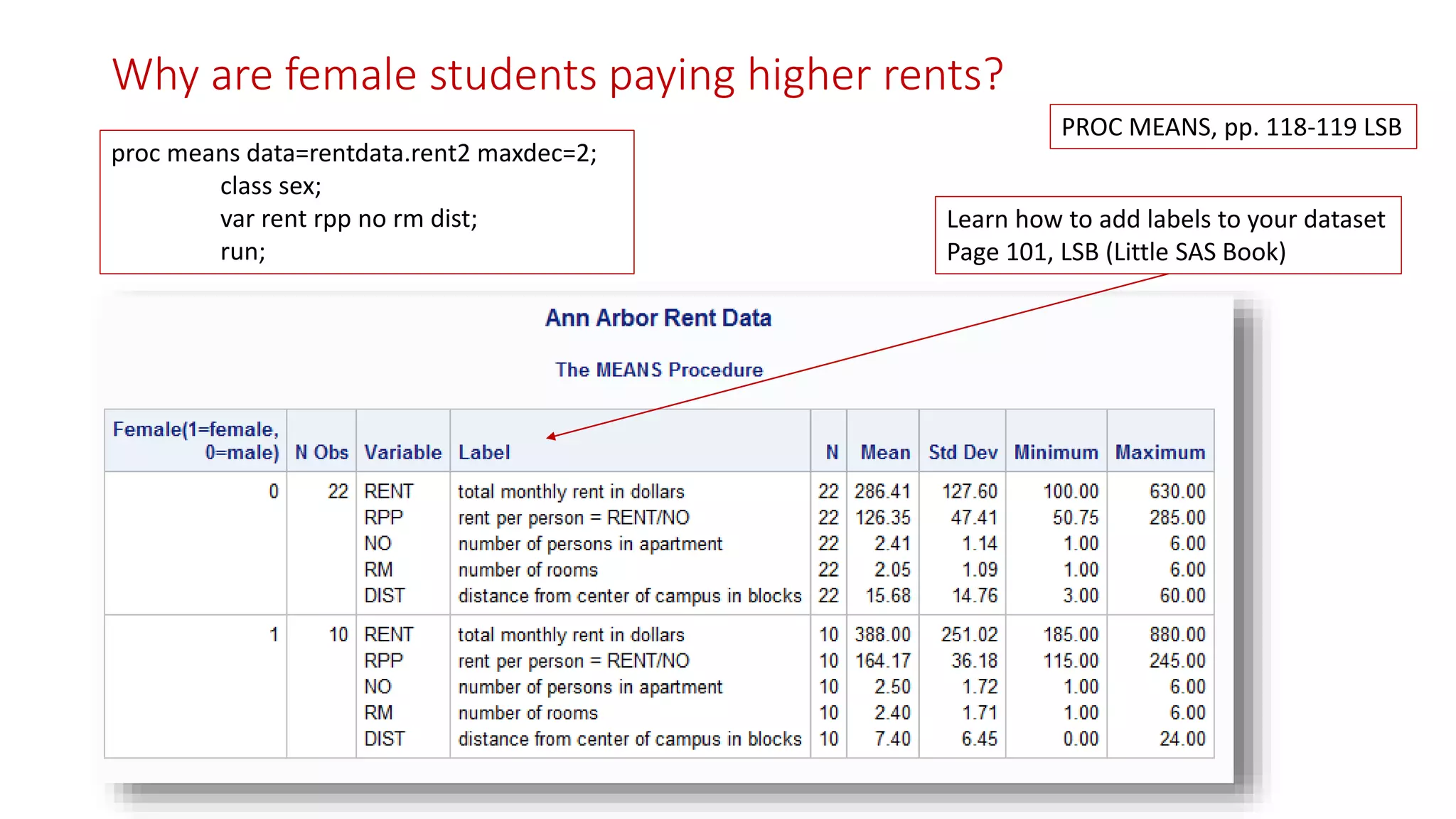Click the 'Ann Arbor Rent Data' heading
Viewport: 1456px width, 819px height.
pyautogui.click(x=658, y=318)
